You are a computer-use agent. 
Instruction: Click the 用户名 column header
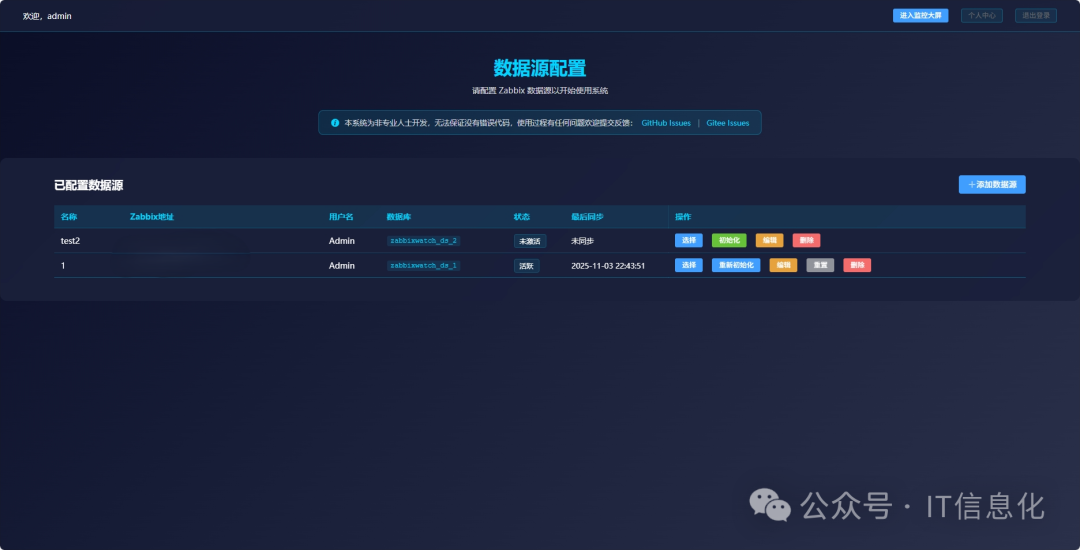341,217
